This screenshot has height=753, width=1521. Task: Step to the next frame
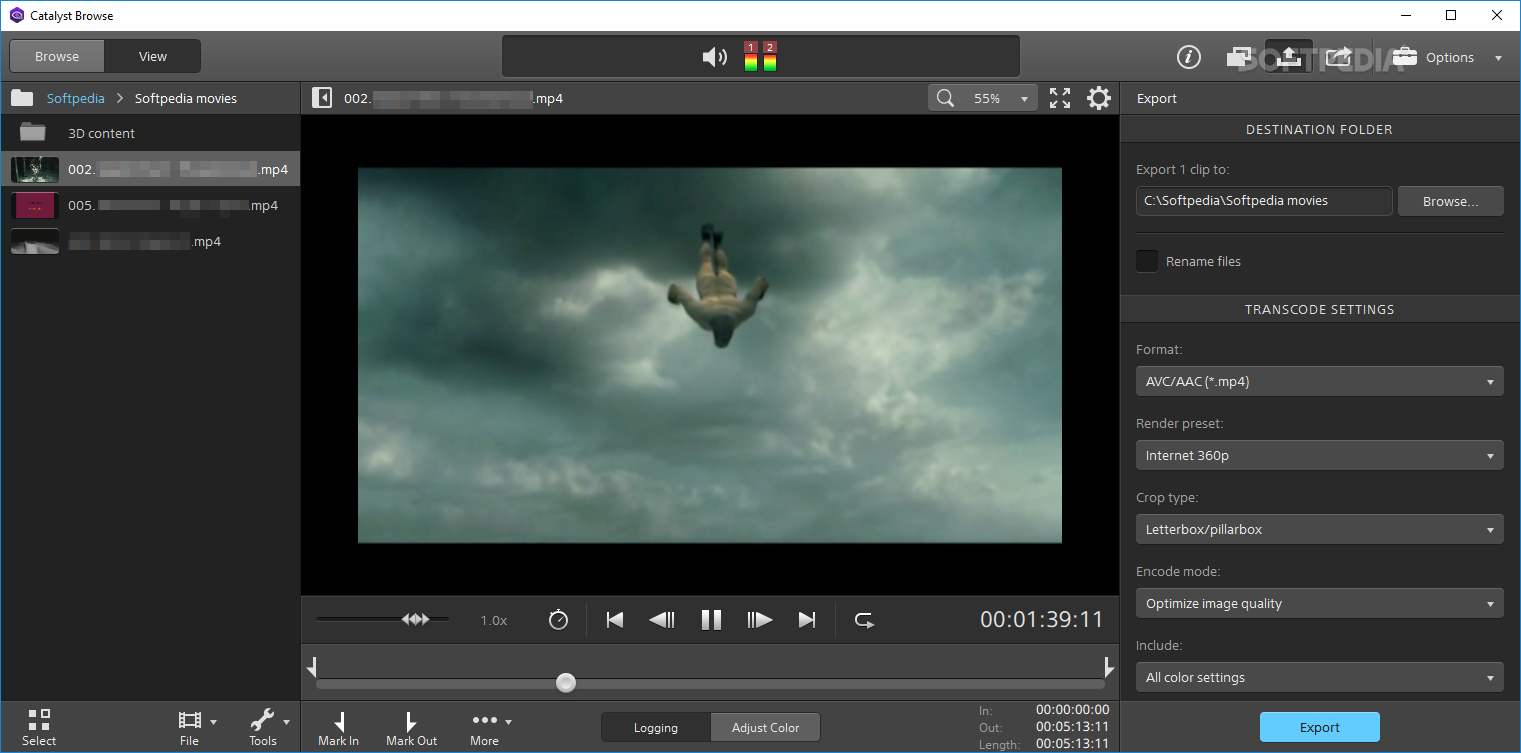click(760, 620)
